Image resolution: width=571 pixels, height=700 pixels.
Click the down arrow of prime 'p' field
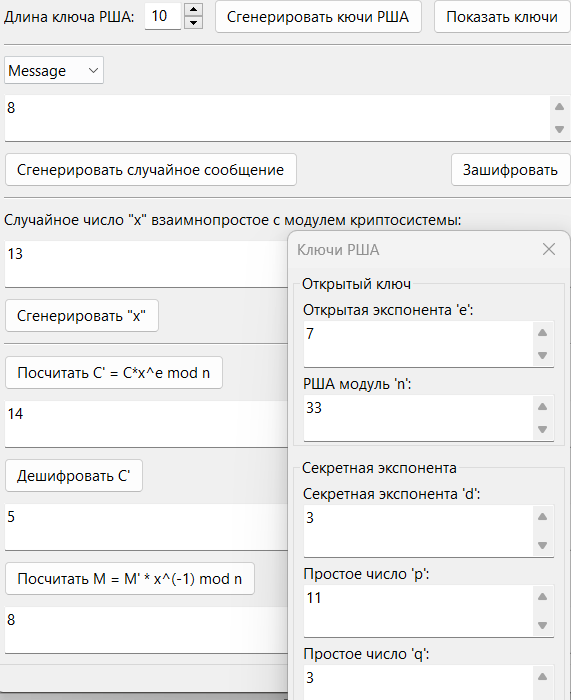click(x=542, y=625)
